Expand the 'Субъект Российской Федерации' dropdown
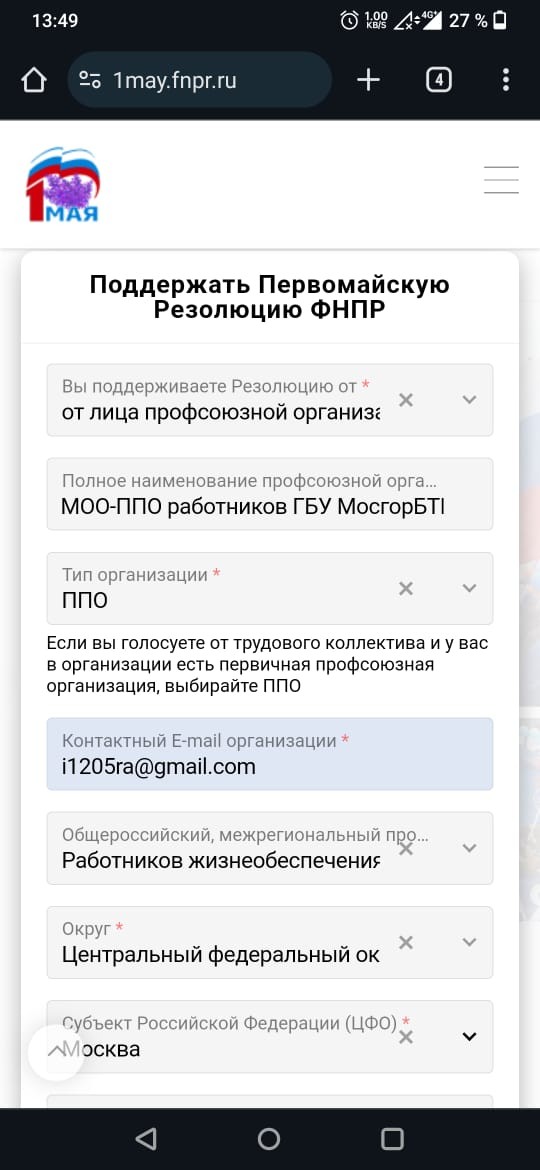This screenshot has width=540, height=1170. 469,1036
